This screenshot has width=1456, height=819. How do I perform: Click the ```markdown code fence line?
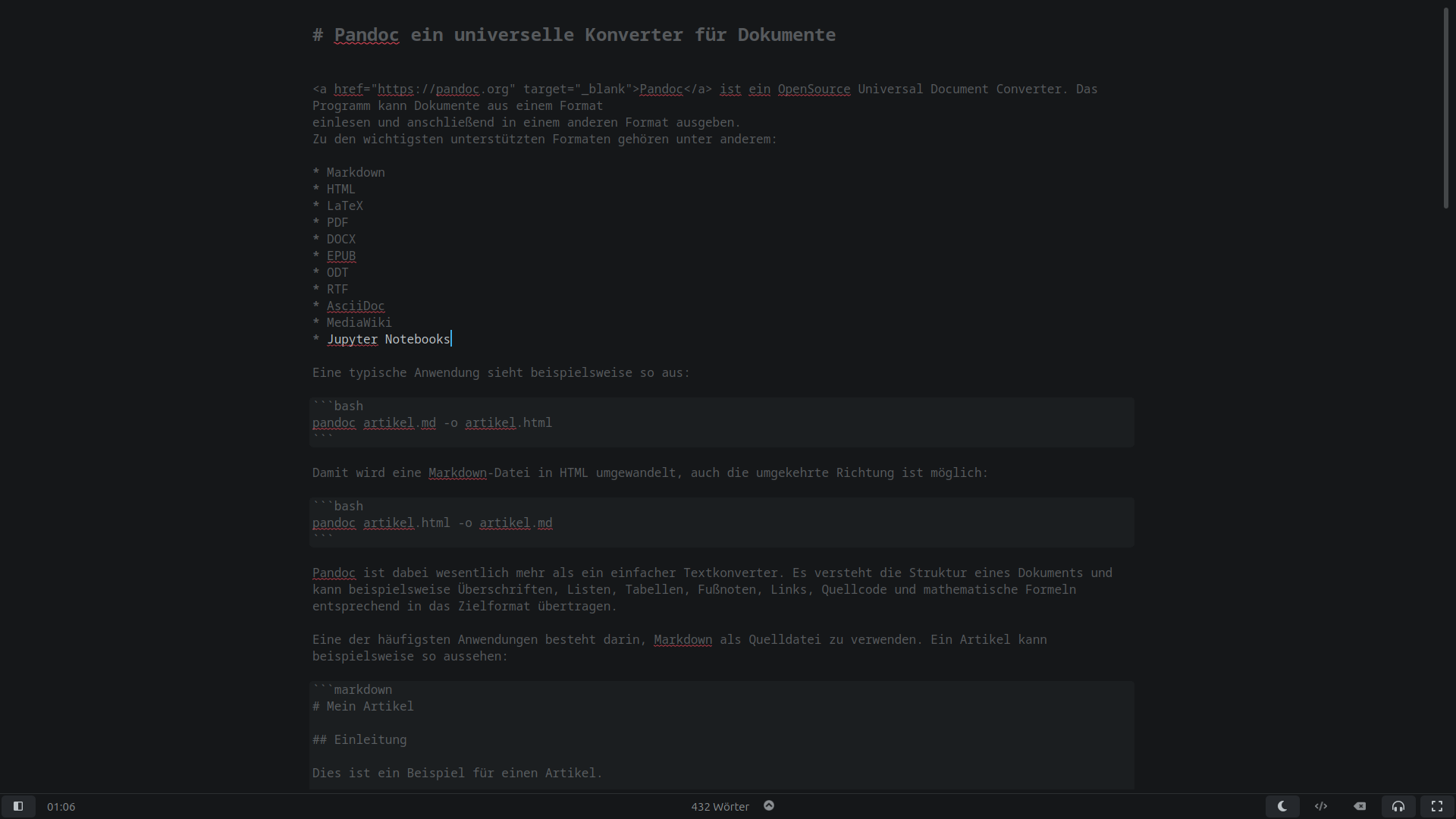pos(353,689)
